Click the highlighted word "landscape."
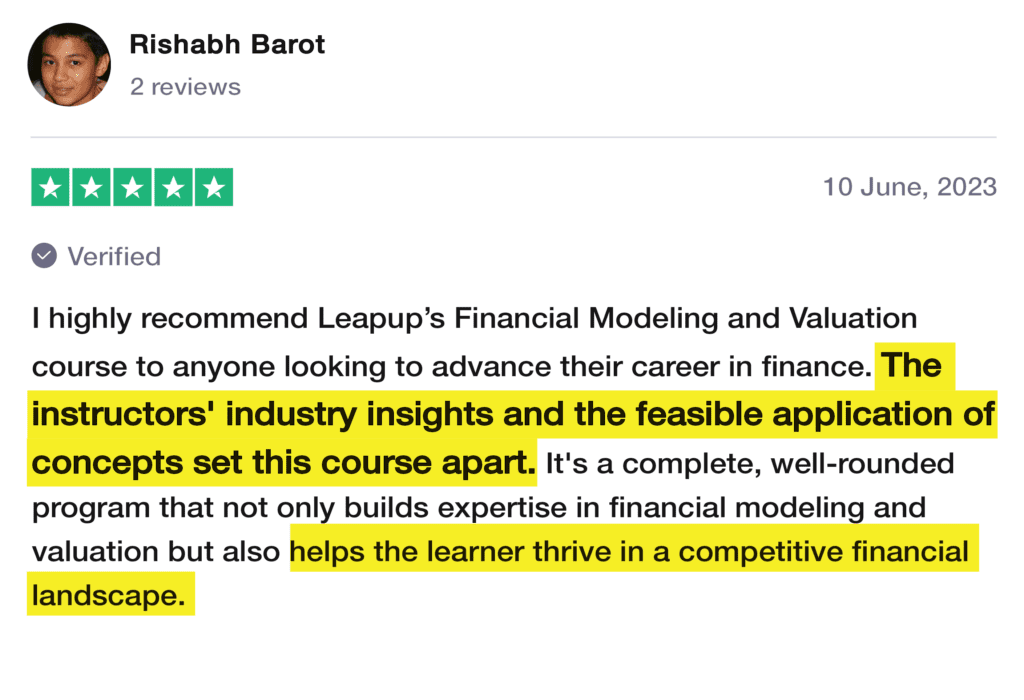 [109, 597]
